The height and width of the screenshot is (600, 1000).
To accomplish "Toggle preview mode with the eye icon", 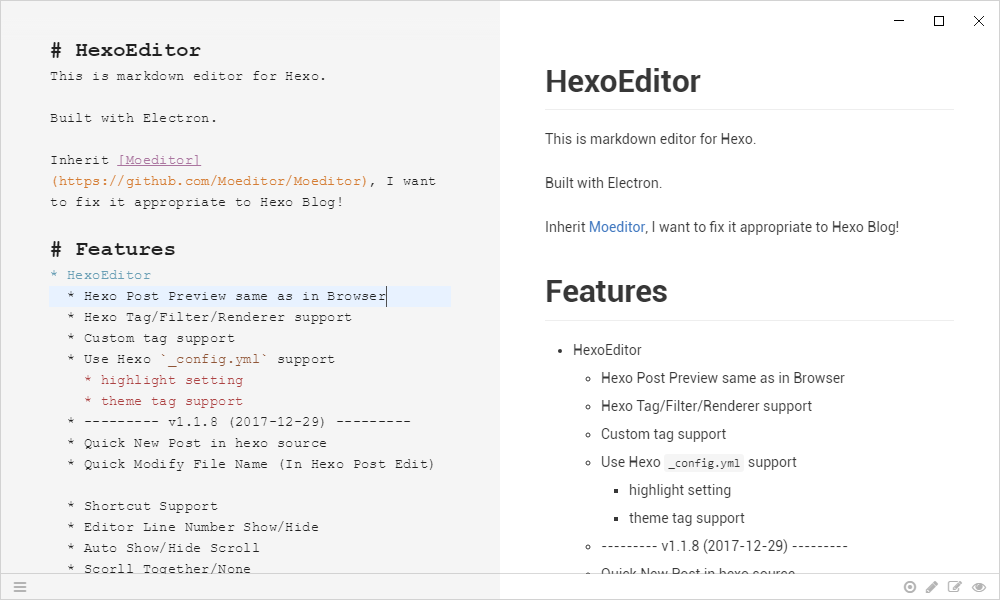I will pyautogui.click(x=979, y=587).
